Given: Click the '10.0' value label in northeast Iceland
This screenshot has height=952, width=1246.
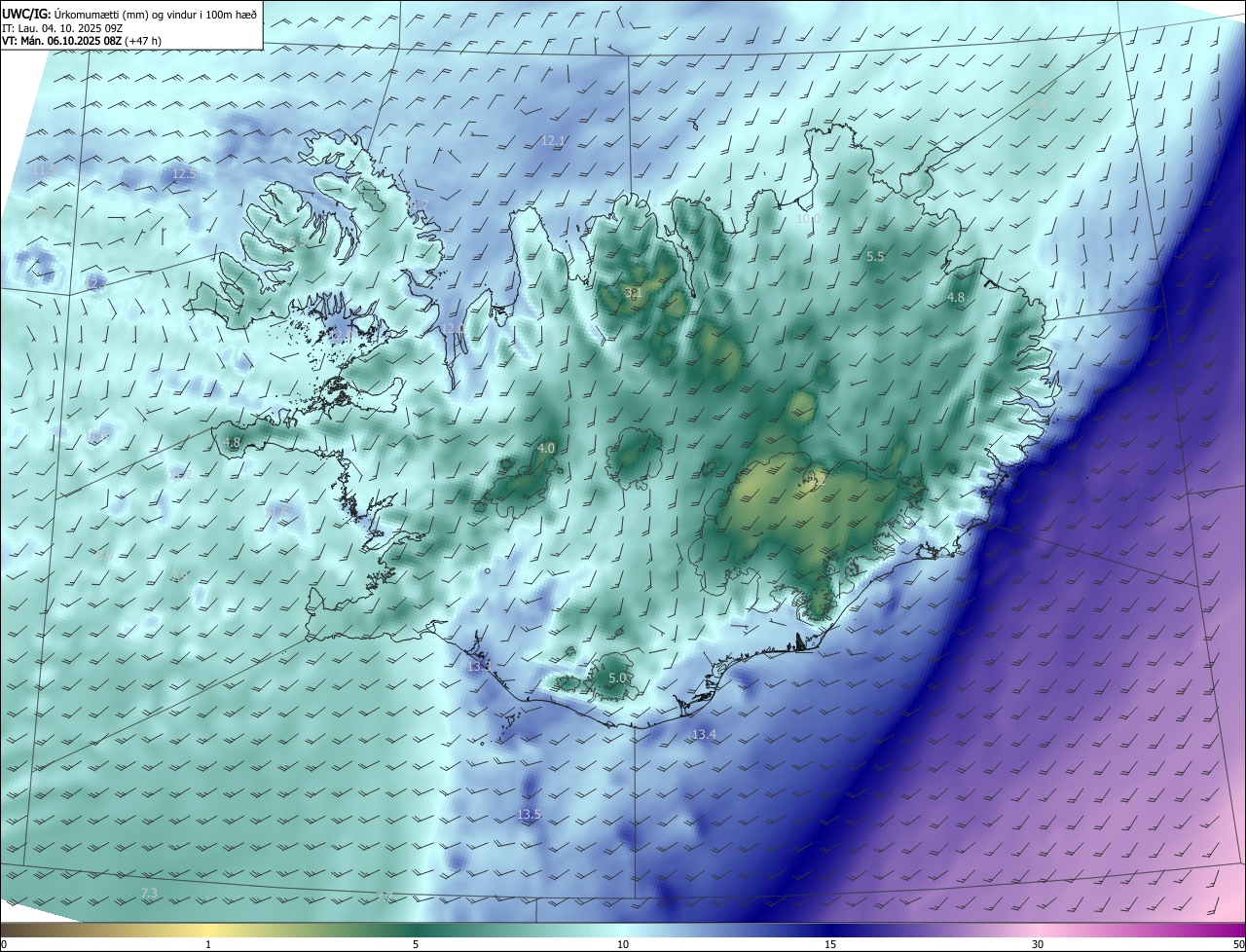Looking at the screenshot, I should tap(809, 219).
